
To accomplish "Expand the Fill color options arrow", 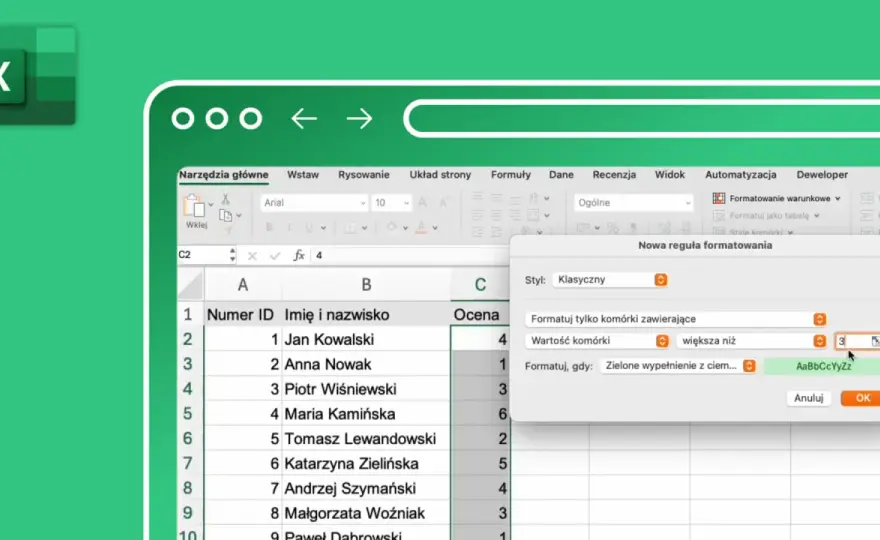I will (x=405, y=228).
